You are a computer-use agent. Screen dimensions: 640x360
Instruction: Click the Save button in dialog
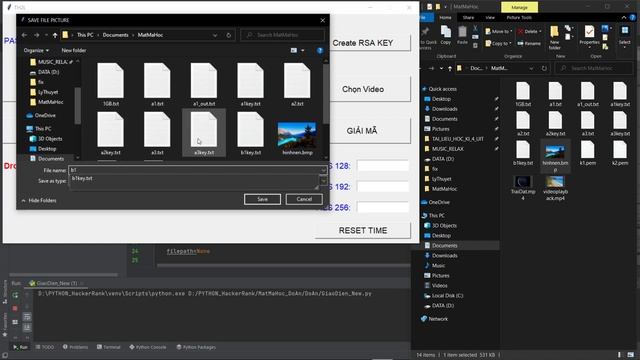(x=262, y=199)
